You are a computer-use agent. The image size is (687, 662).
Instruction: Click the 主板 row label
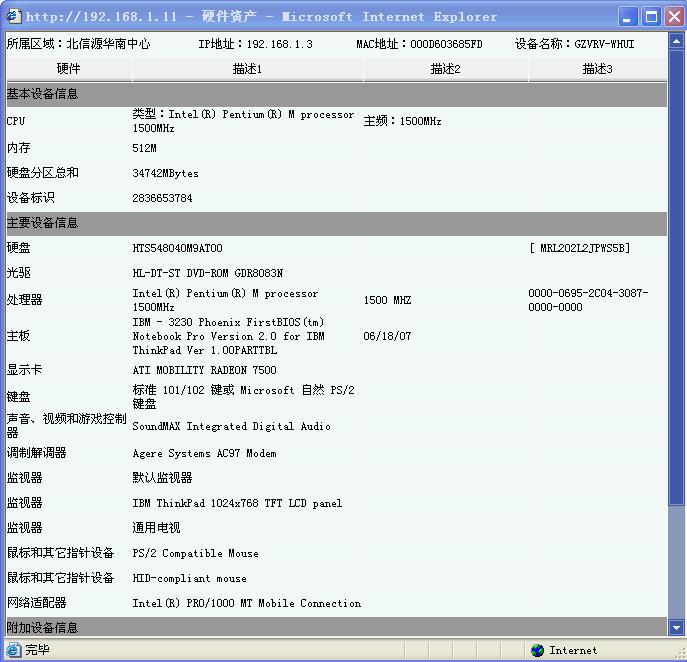click(19, 336)
